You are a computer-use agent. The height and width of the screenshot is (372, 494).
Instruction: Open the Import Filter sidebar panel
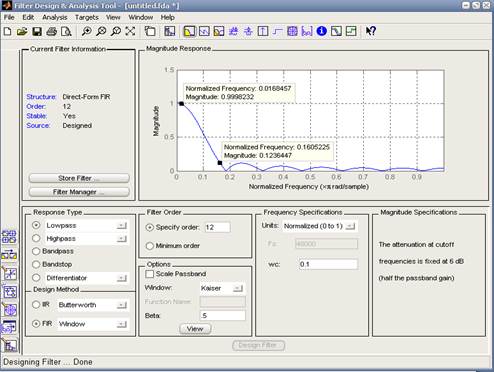[9, 328]
